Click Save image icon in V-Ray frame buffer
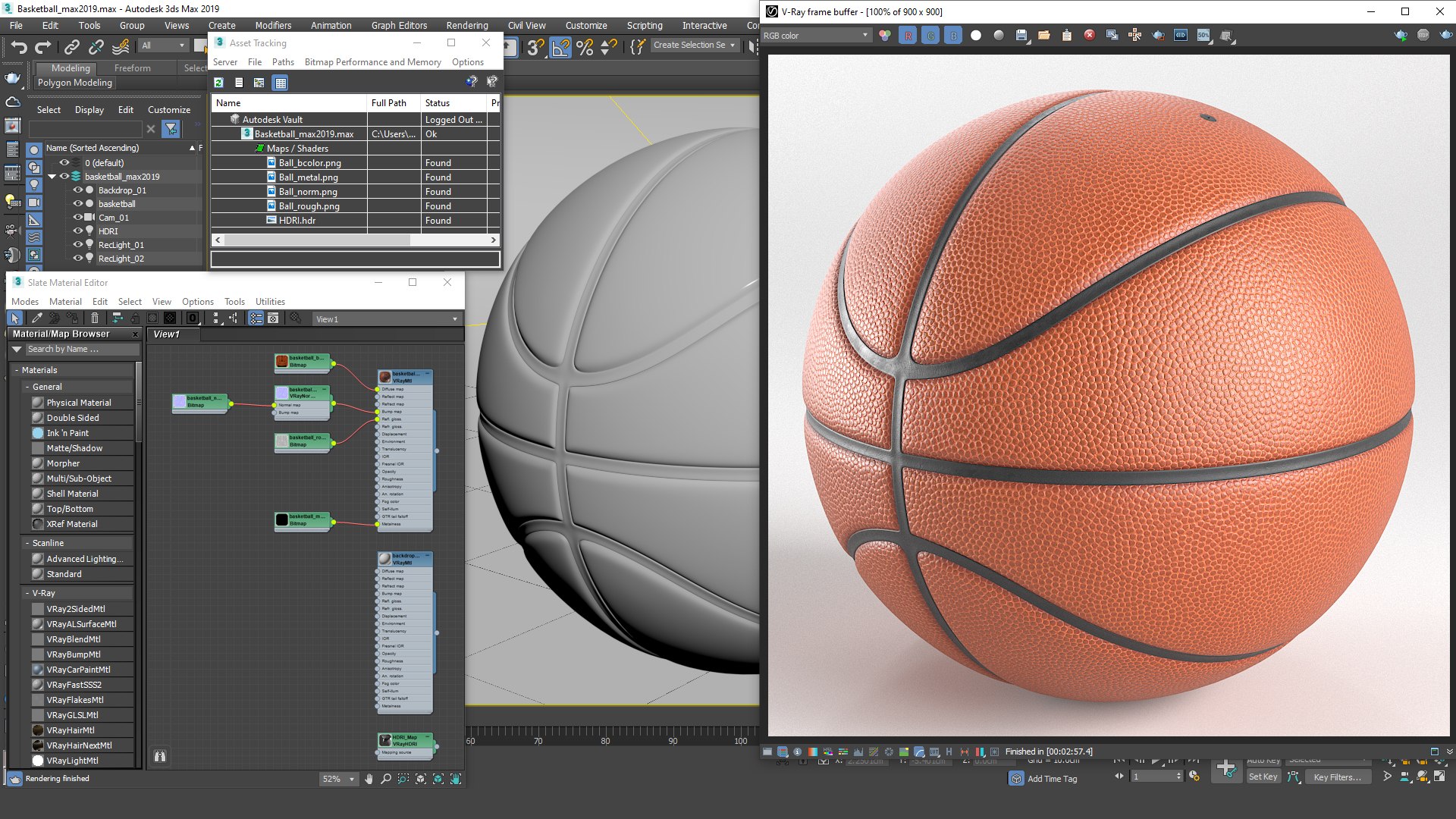The height and width of the screenshot is (819, 1456). [x=1021, y=35]
